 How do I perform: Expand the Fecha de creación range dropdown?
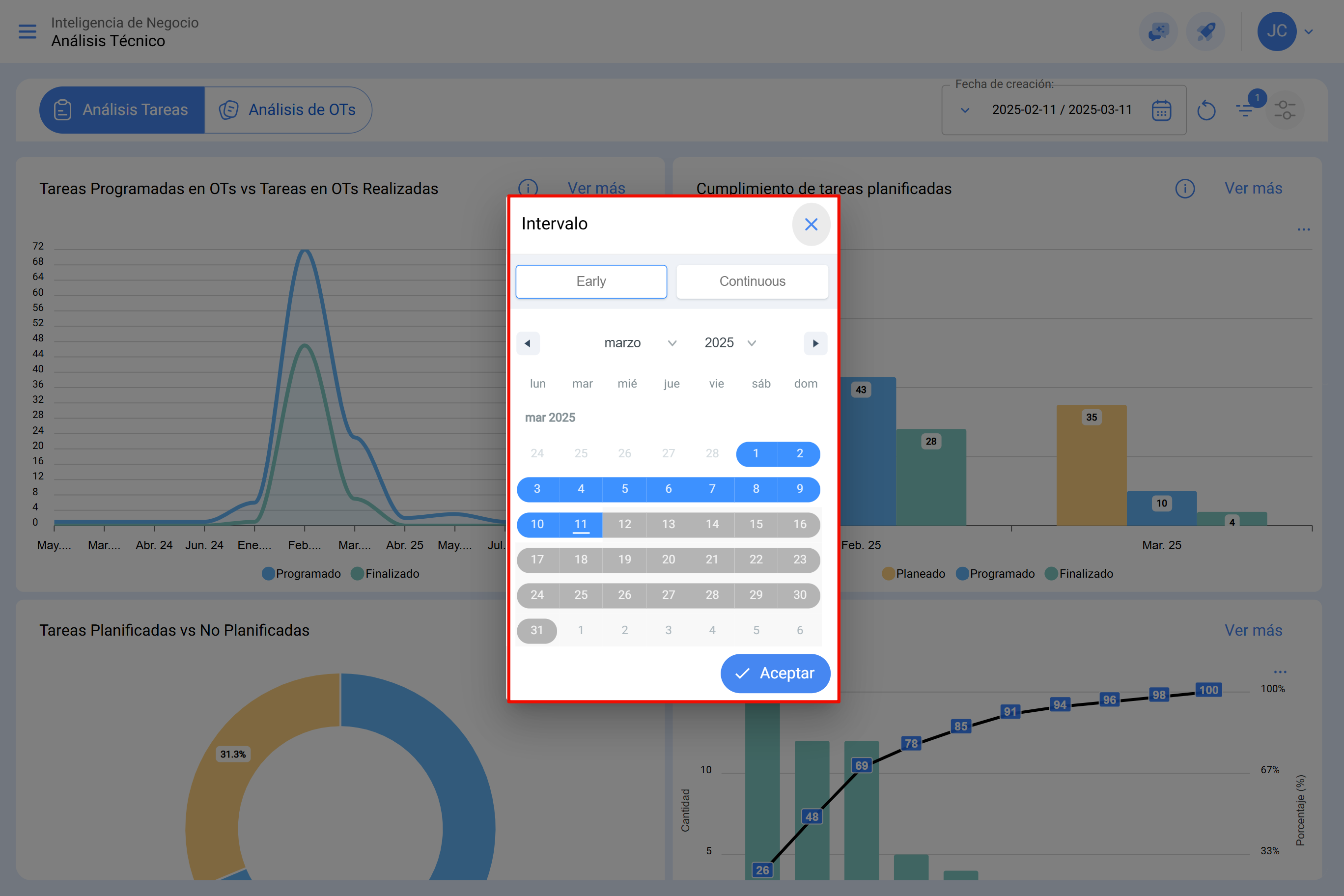click(965, 111)
